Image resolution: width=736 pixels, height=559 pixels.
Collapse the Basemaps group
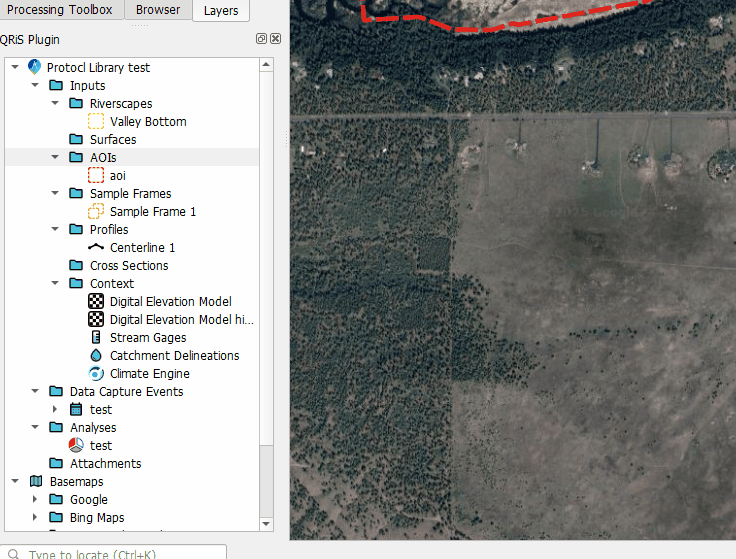click(x=15, y=481)
